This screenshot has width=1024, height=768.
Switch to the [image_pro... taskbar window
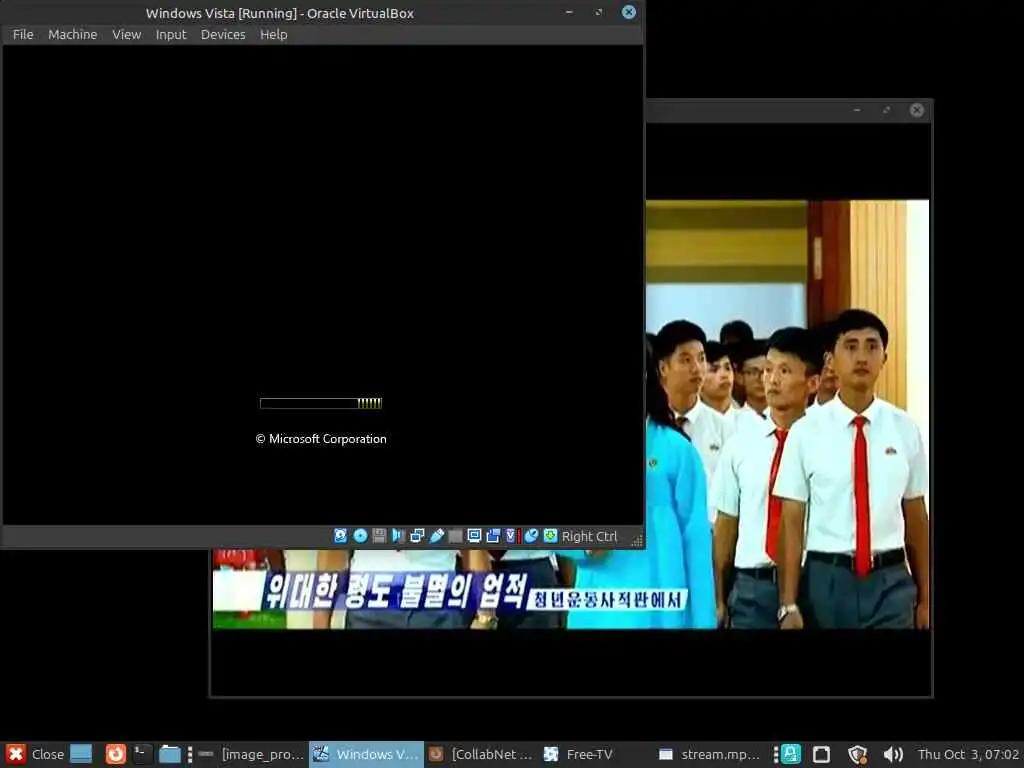[x=251, y=754]
